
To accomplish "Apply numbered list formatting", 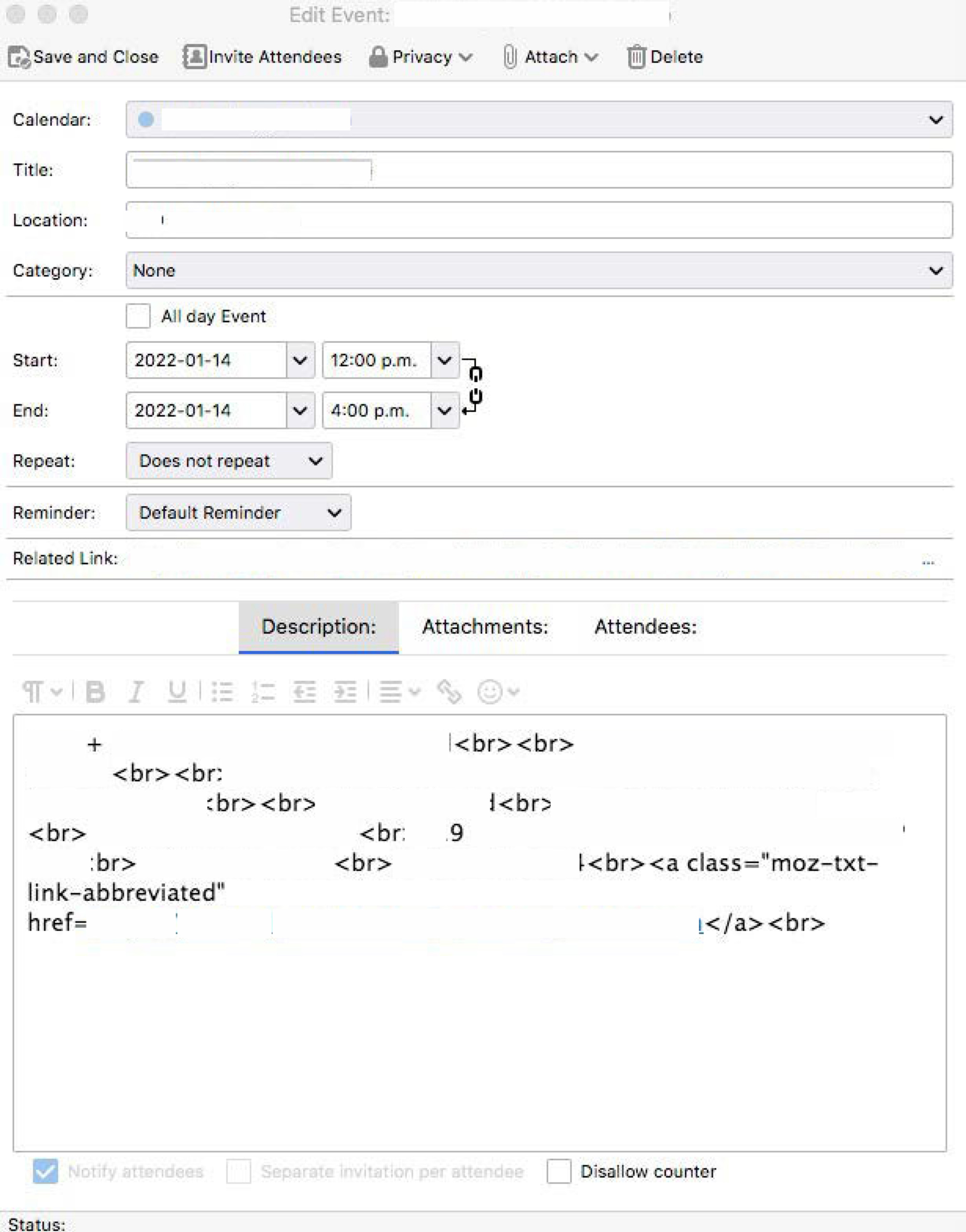I will (x=263, y=691).
